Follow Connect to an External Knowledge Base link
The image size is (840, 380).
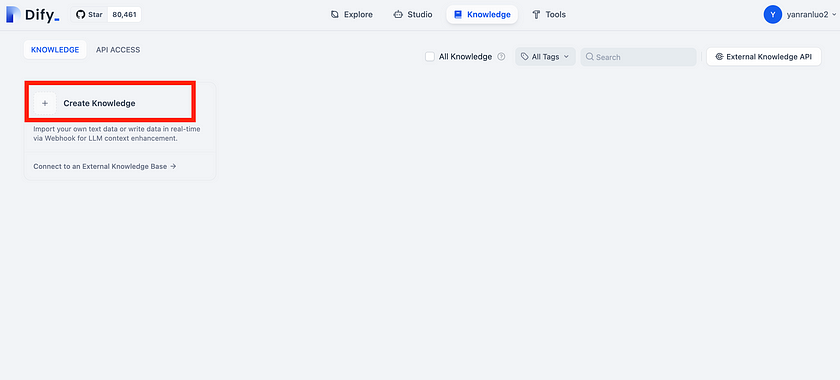click(105, 166)
